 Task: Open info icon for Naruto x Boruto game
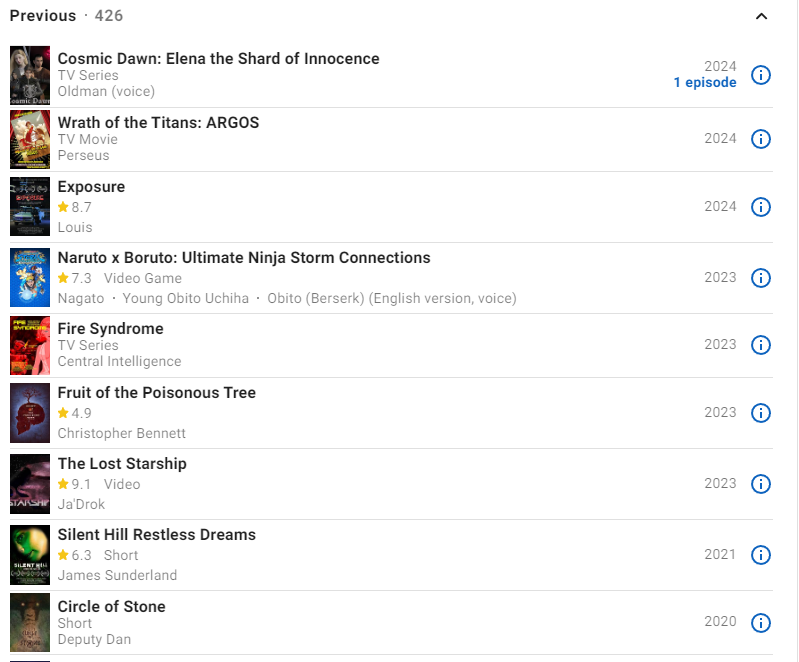point(761,278)
